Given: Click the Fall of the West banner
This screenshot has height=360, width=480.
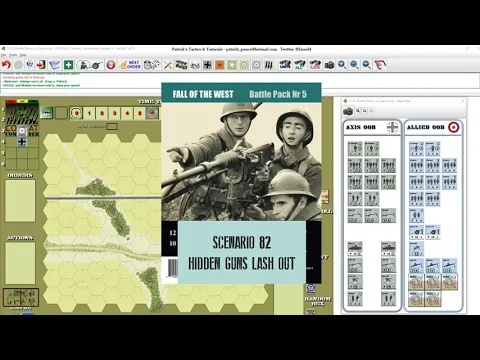Looking at the screenshot, I should pos(241,94).
